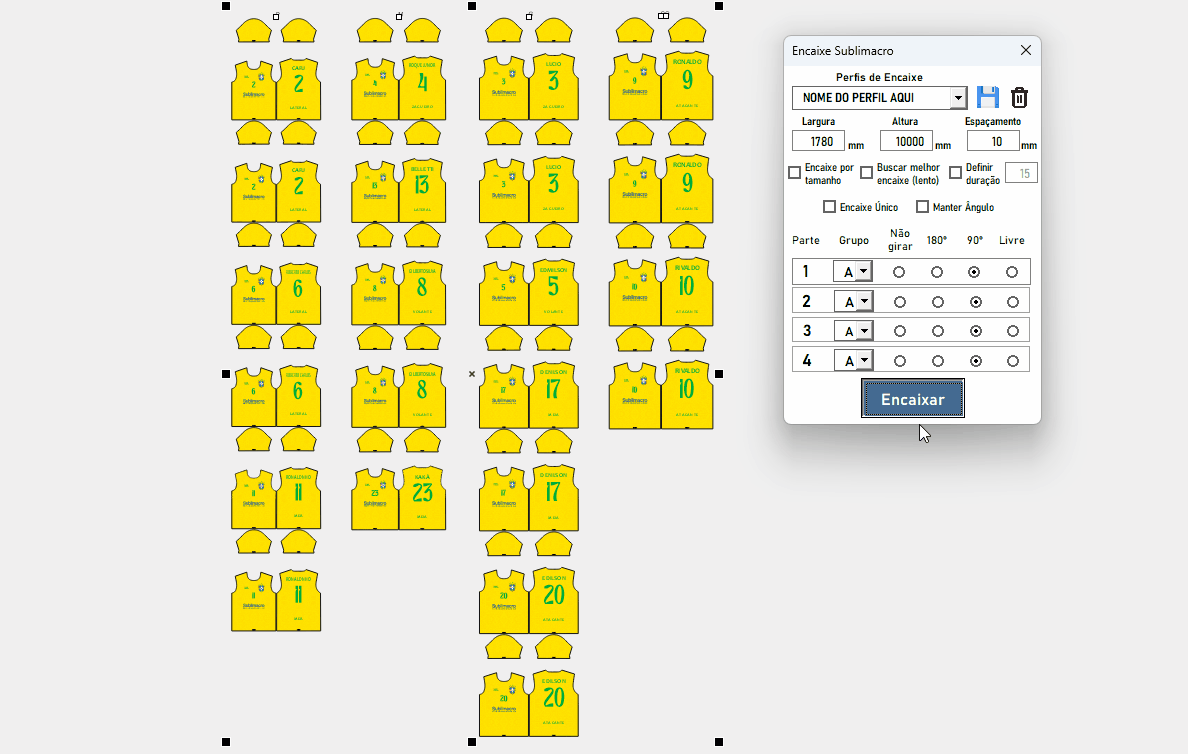Select 90° rotation for Parte 4
Viewport: 1188px width, 754px height.
point(976,361)
